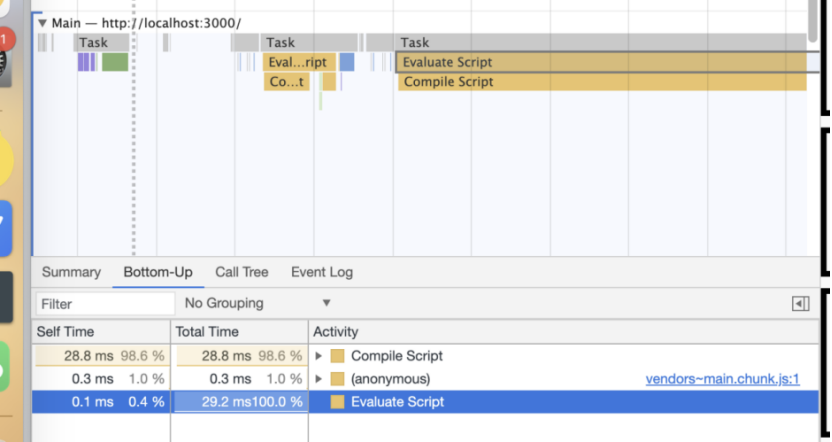Click the Evaluate Script row category icon
This screenshot has height=442, width=832.
click(337, 402)
